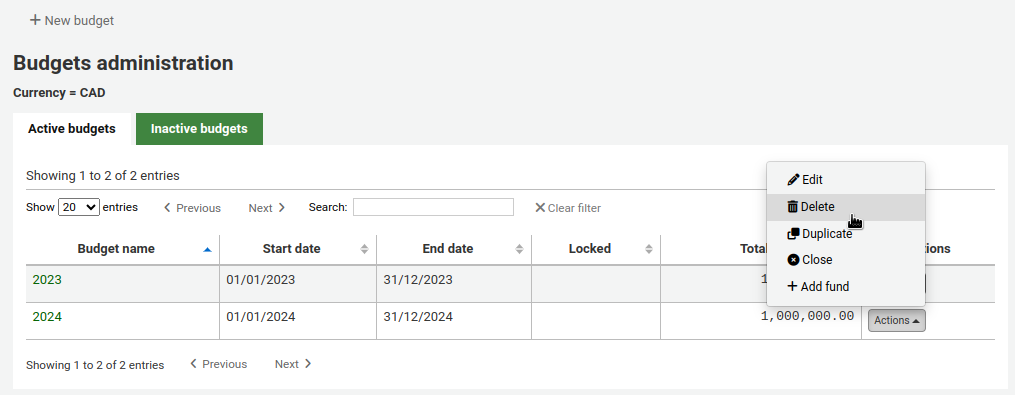Click the 1,000,000.00 total for 2024
Screen dimensions: 1015x395
click(x=807, y=316)
